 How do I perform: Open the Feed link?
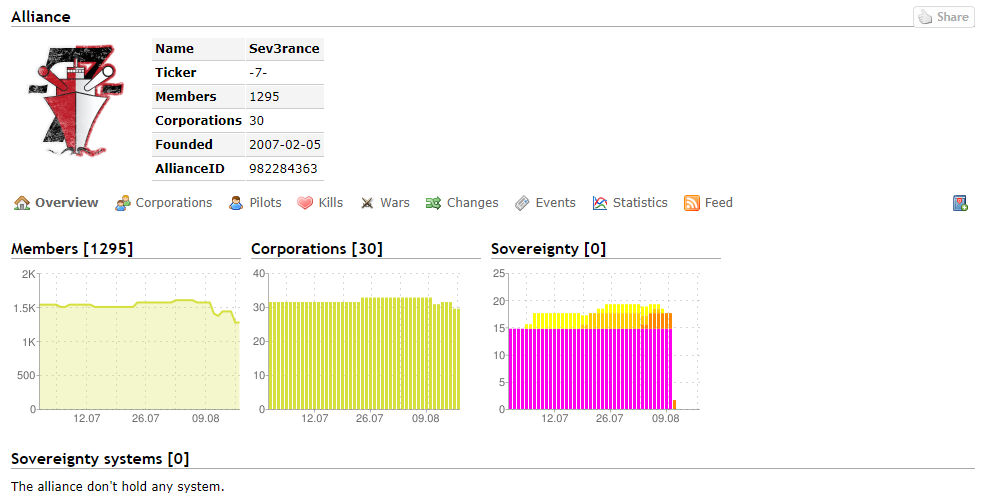tap(719, 203)
